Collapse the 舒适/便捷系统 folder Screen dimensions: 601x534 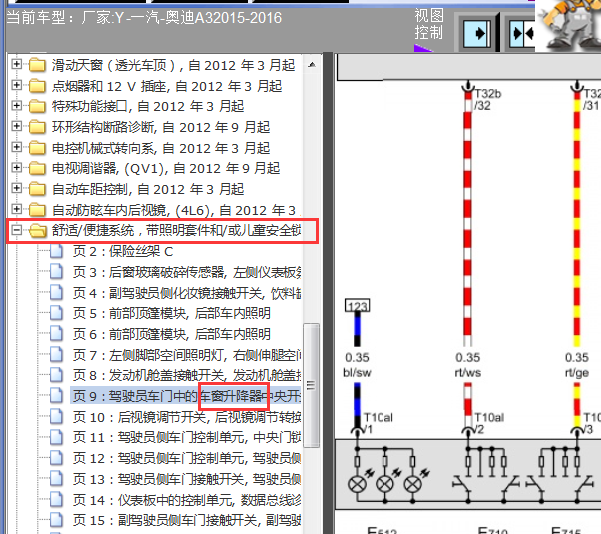[16, 230]
